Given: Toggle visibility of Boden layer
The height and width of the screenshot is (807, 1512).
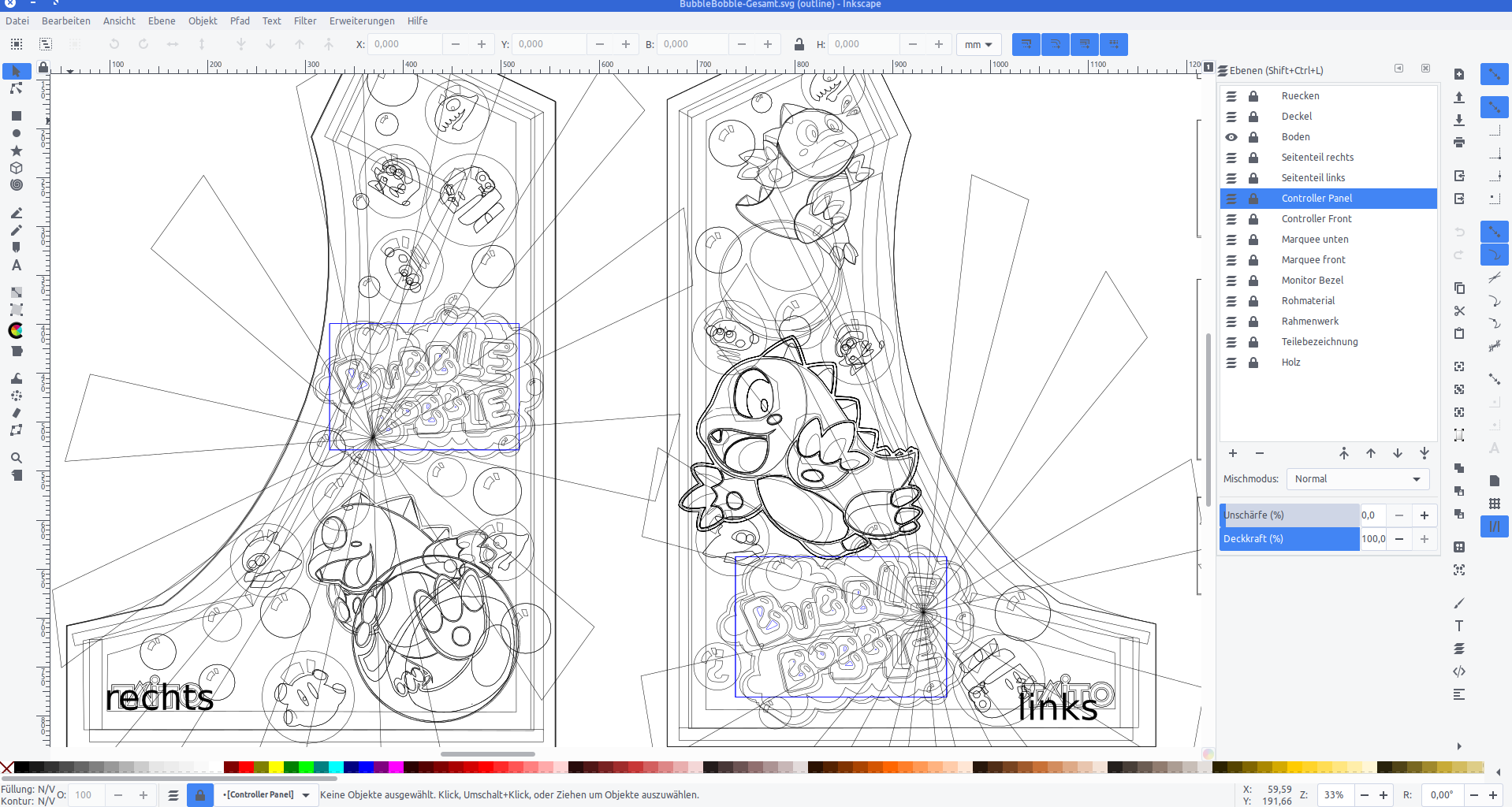Looking at the screenshot, I should pos(1231,137).
